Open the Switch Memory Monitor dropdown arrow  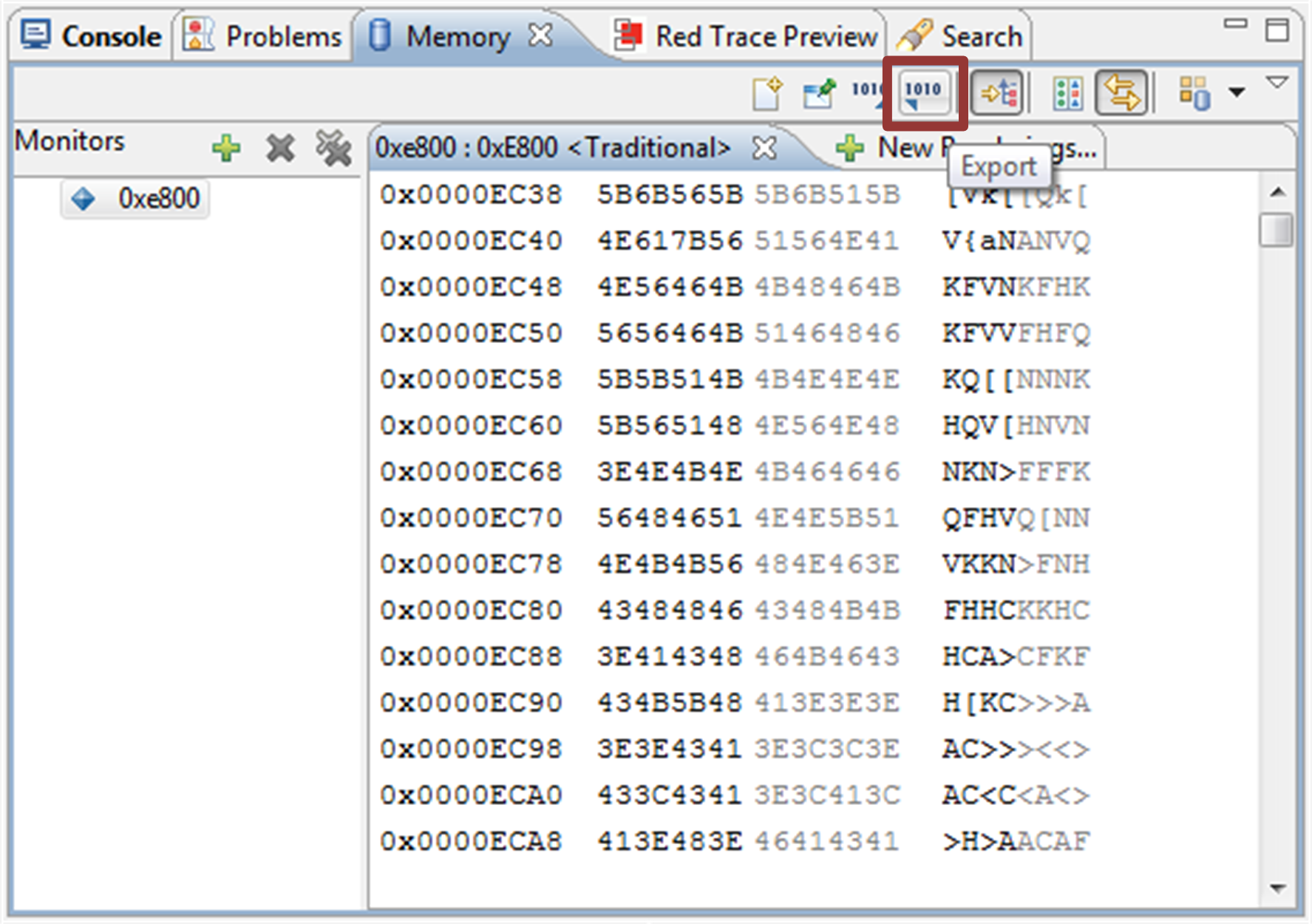[x=1237, y=92]
